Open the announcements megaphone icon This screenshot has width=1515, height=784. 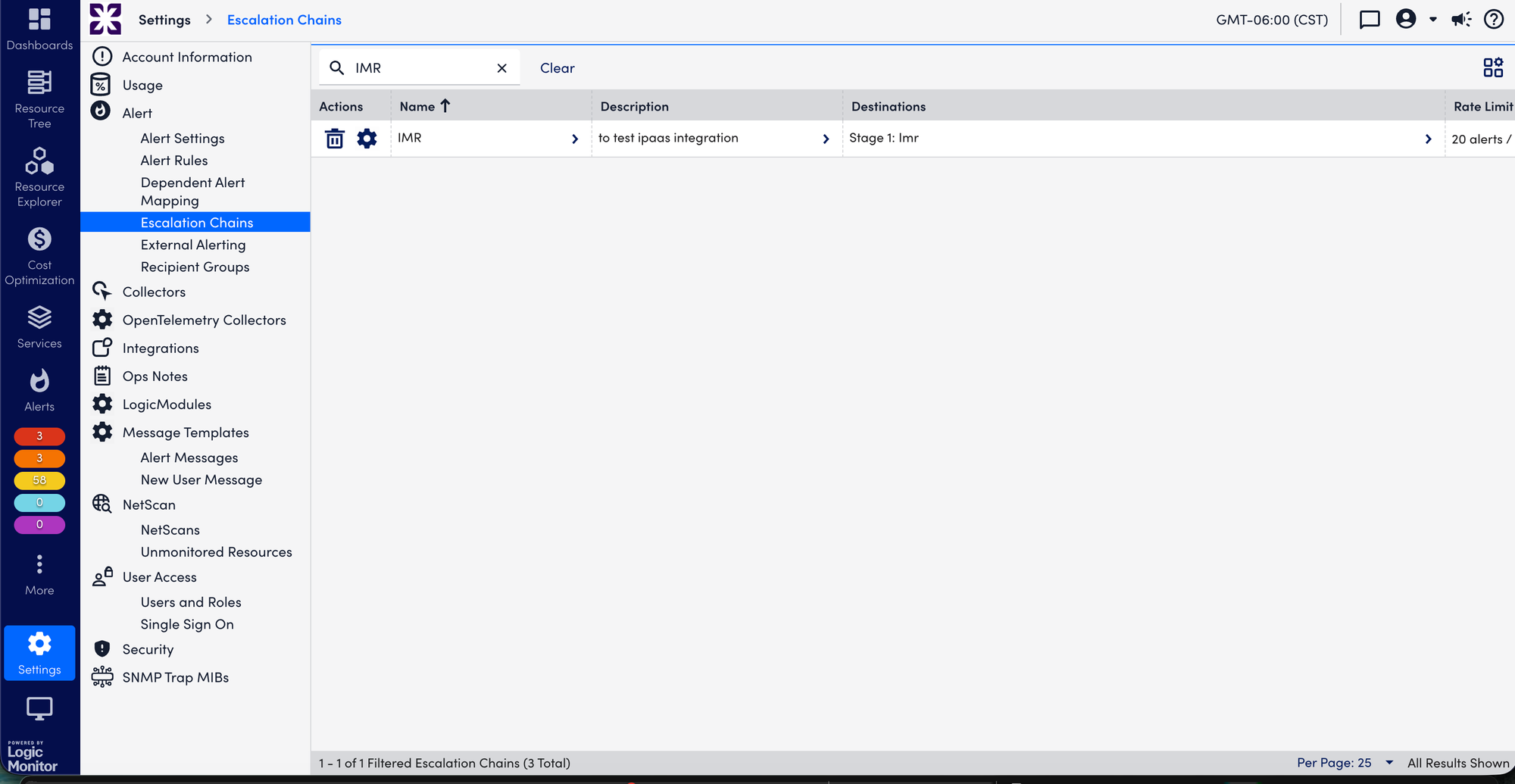coord(1460,20)
